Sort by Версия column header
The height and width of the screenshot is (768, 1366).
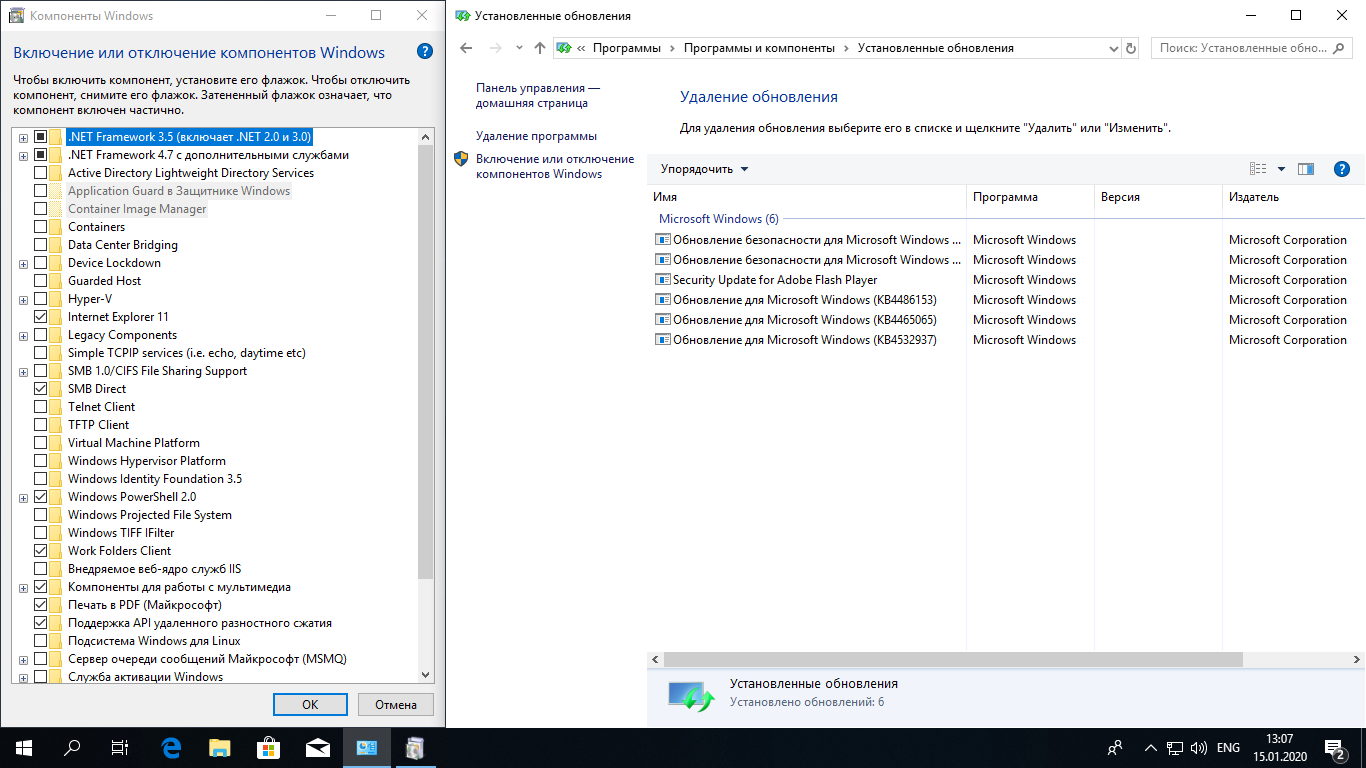tap(1158, 197)
